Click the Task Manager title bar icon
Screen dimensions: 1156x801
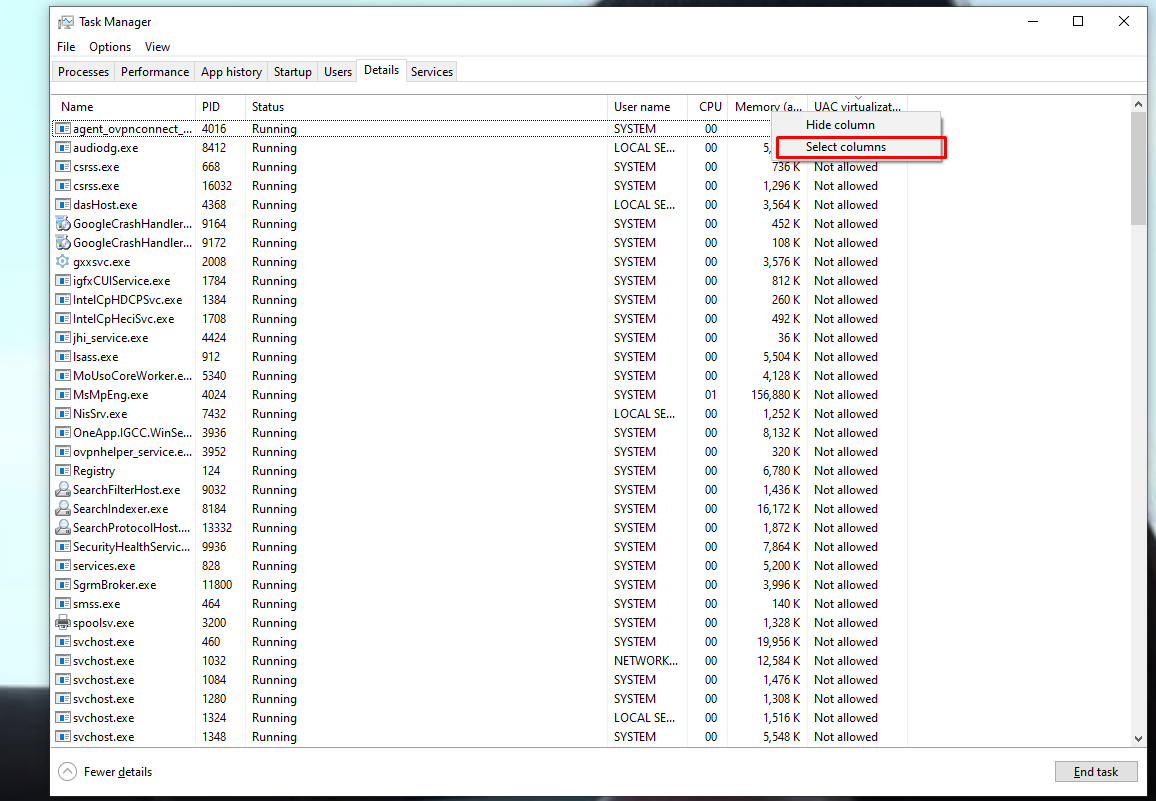(66, 22)
